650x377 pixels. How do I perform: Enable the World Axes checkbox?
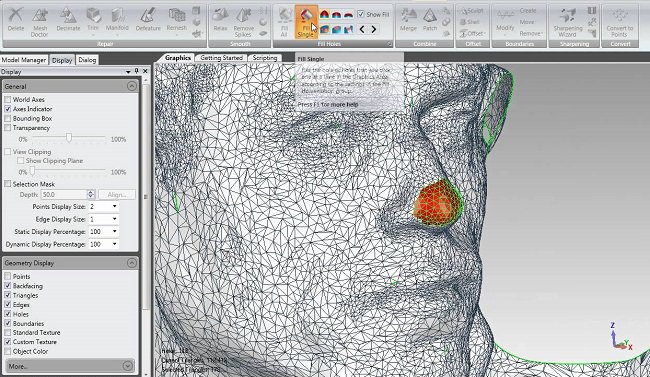(x=7, y=100)
